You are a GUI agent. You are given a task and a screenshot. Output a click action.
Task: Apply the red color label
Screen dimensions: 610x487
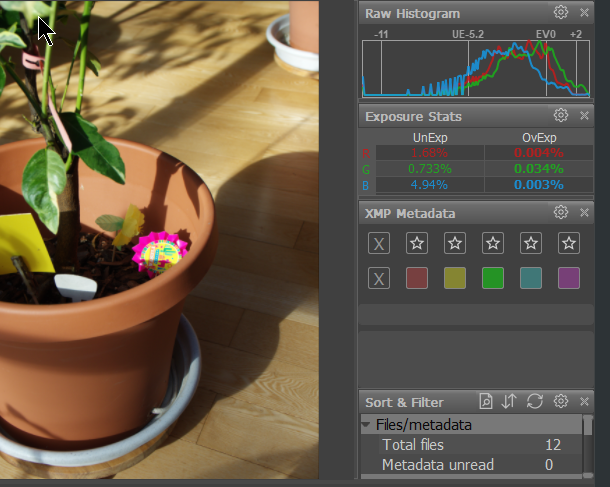pyautogui.click(x=417, y=278)
